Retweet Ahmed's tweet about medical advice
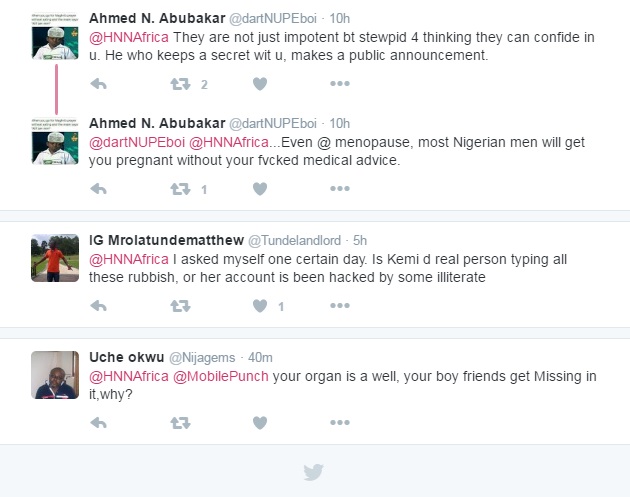This screenshot has width=630, height=497. (x=180, y=188)
